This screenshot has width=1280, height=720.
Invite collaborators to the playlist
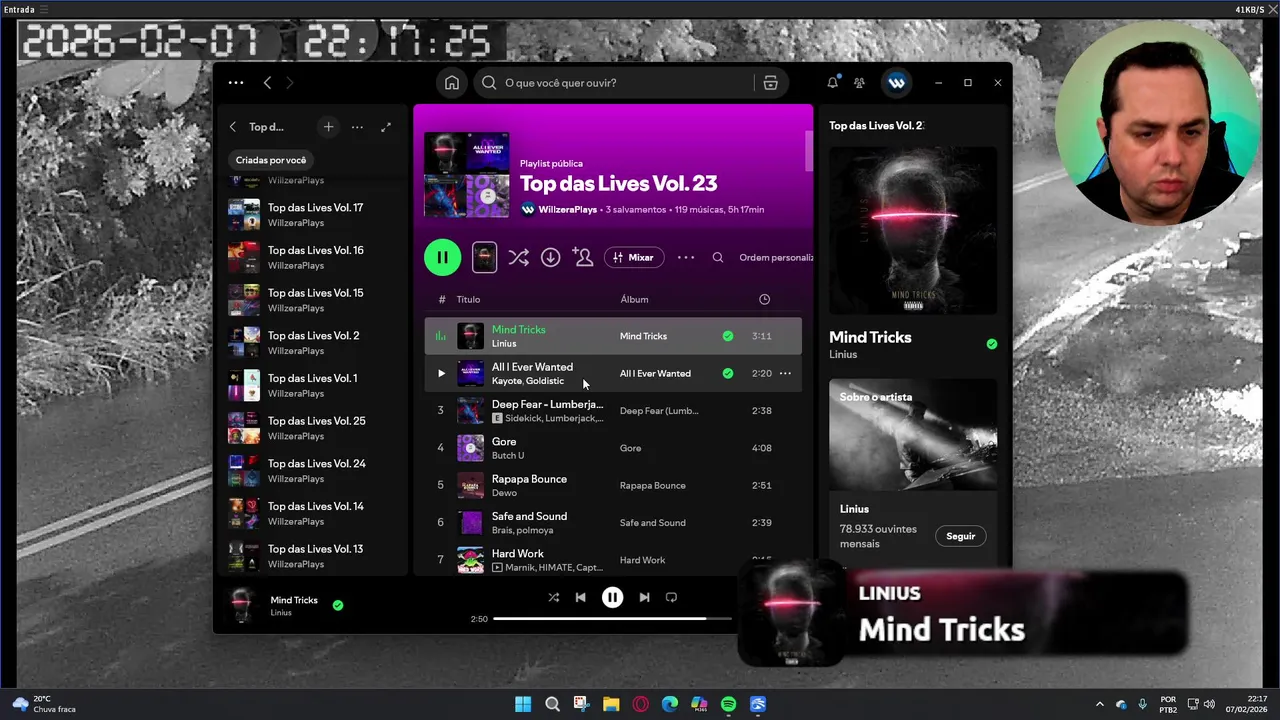582,257
